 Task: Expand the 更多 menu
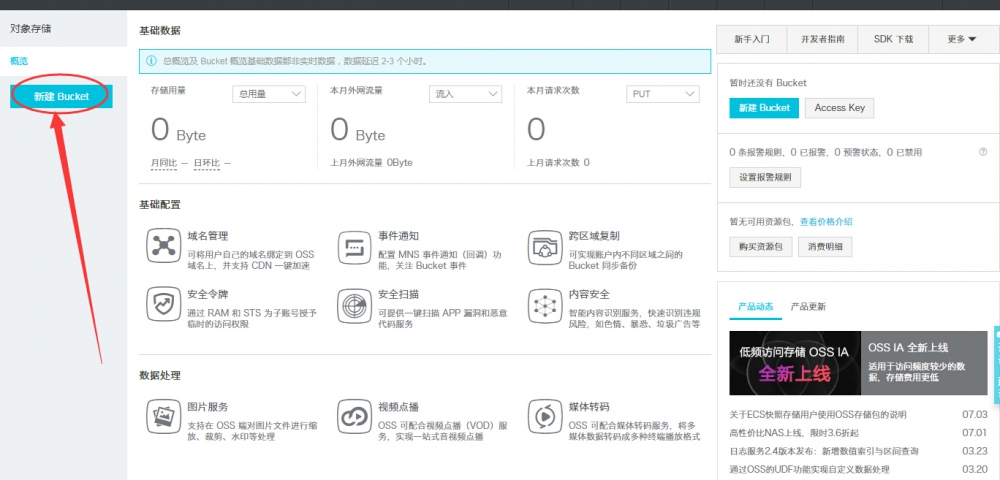point(963,39)
